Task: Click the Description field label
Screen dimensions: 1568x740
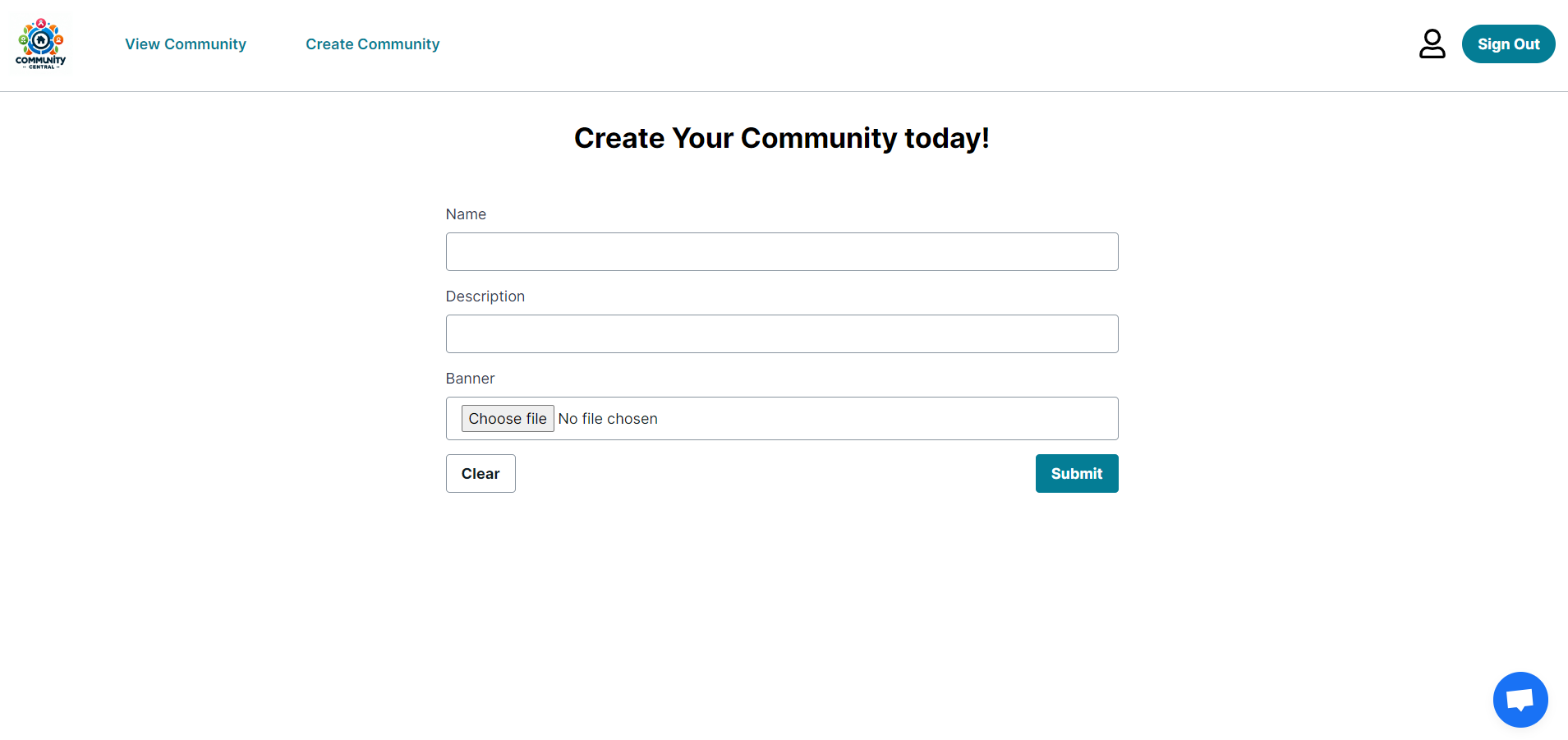Action: click(485, 296)
